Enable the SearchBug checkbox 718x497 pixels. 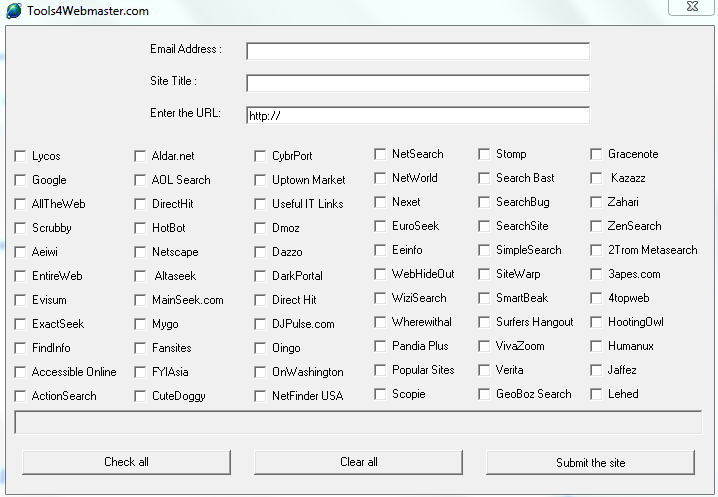click(x=484, y=202)
